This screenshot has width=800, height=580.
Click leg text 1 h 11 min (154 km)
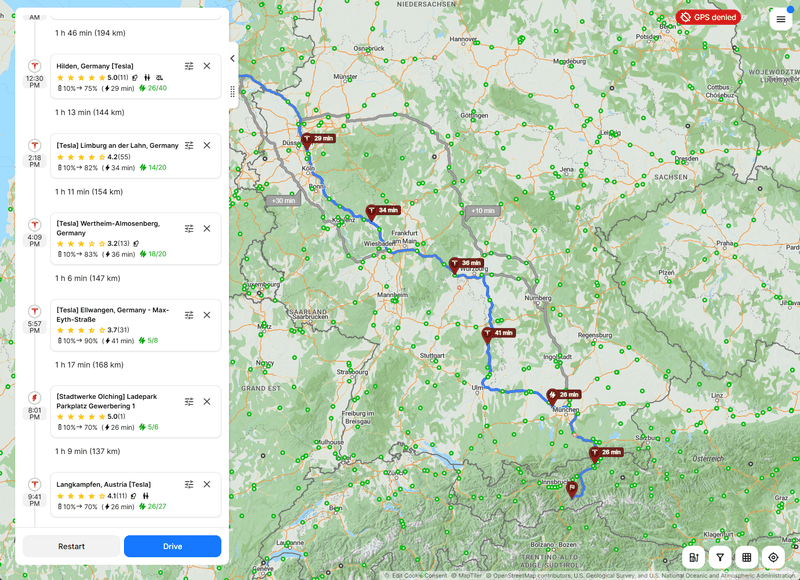(89, 192)
